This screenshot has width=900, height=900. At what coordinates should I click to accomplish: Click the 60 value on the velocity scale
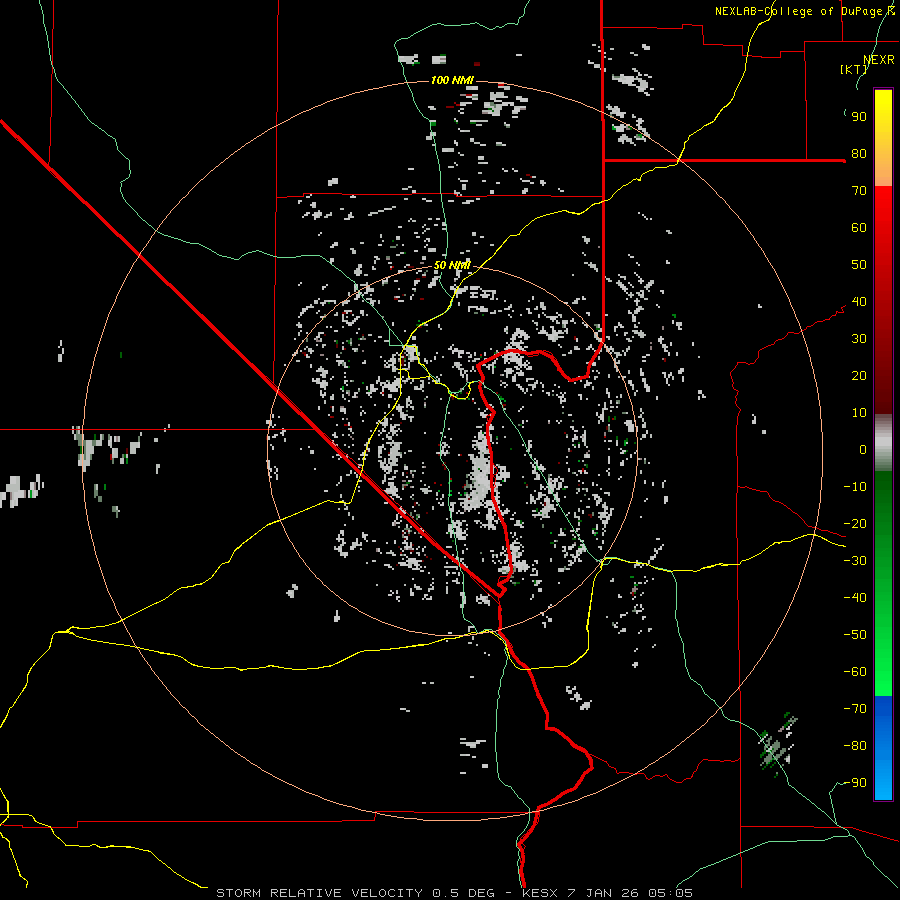click(x=859, y=228)
